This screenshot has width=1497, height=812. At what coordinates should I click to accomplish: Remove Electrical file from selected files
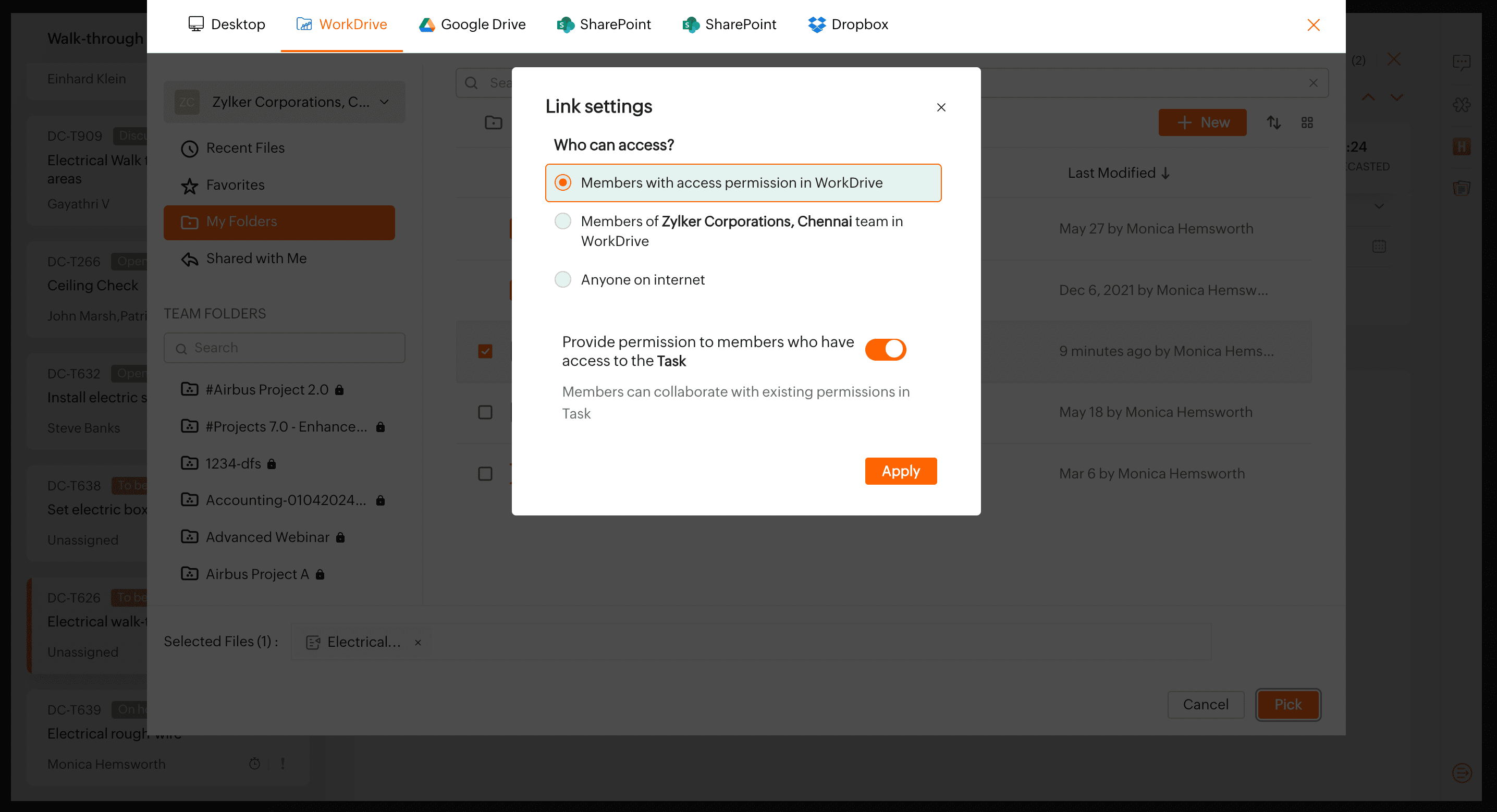(x=418, y=642)
